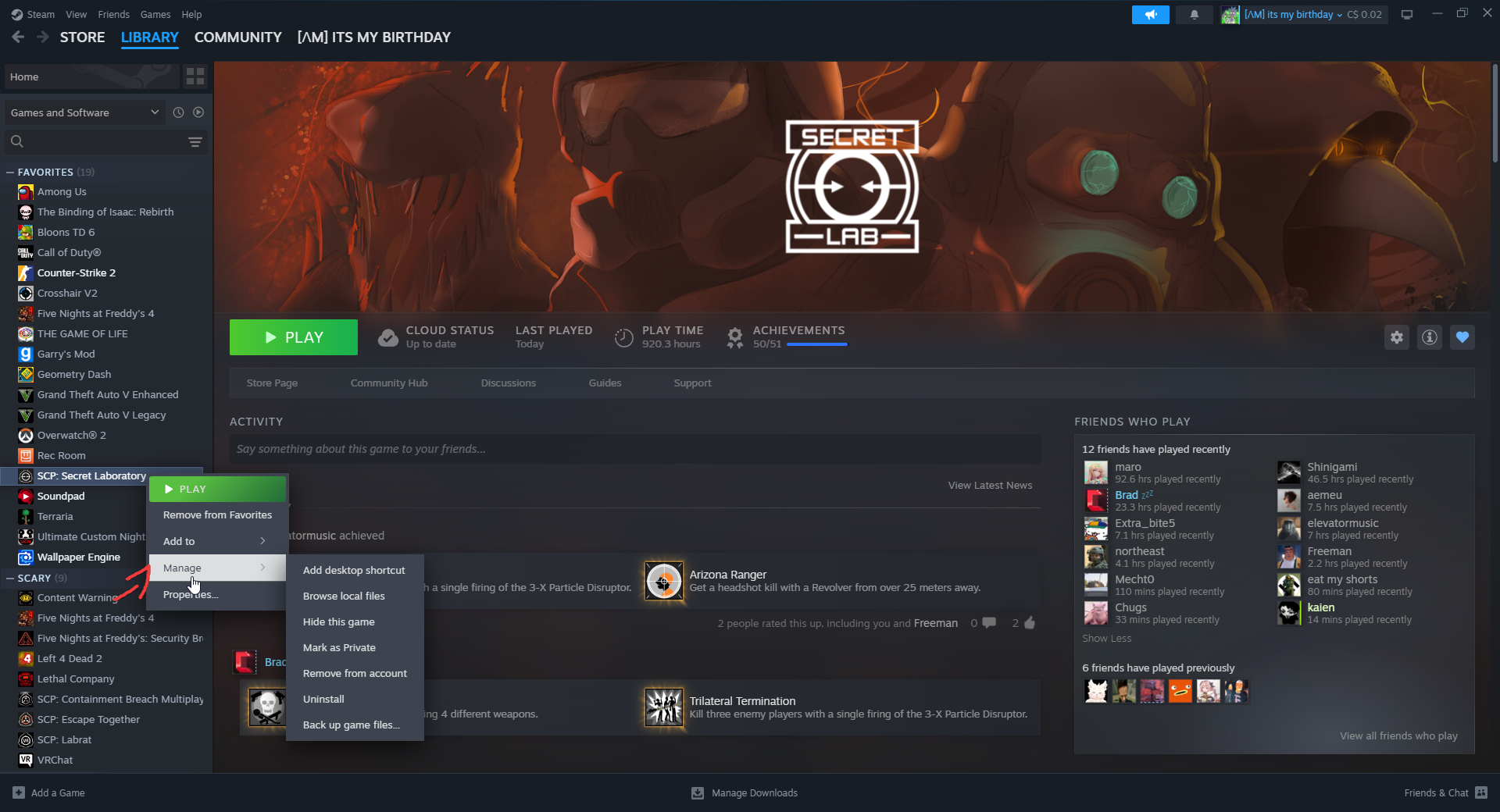Toggle thumbs up on the activity post

1030,622
